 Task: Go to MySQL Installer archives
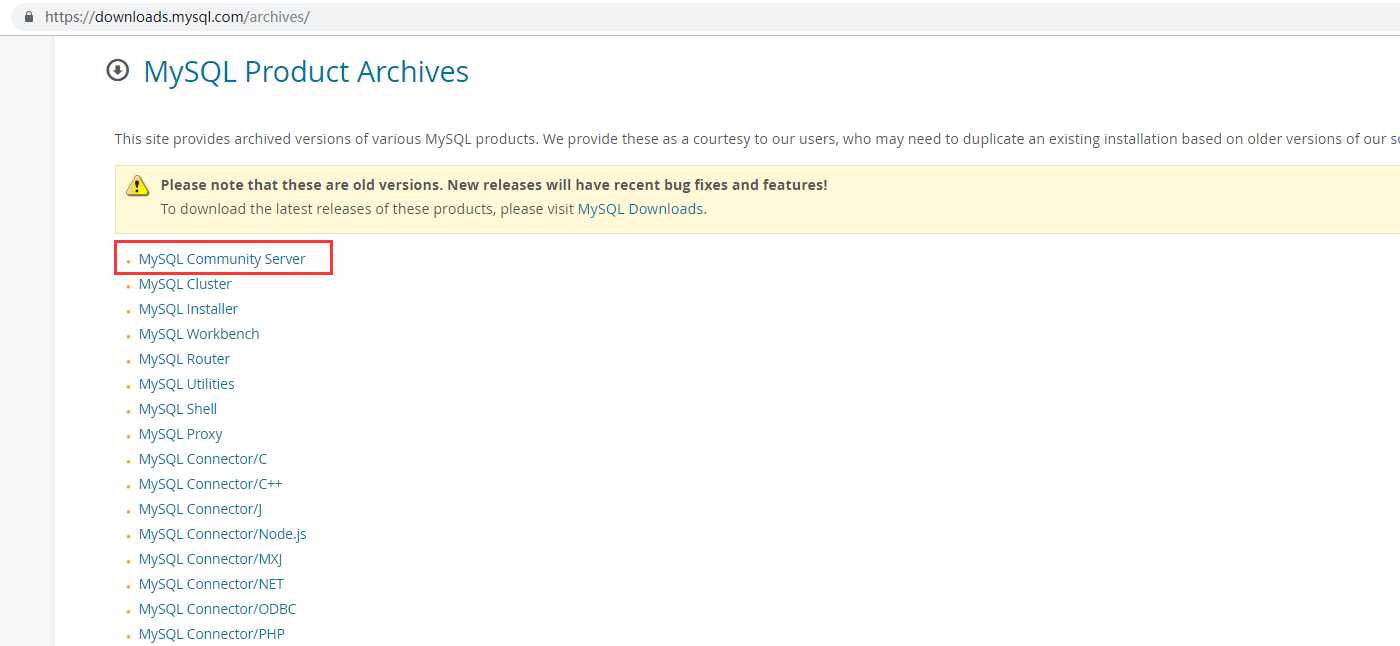pyautogui.click(x=188, y=309)
